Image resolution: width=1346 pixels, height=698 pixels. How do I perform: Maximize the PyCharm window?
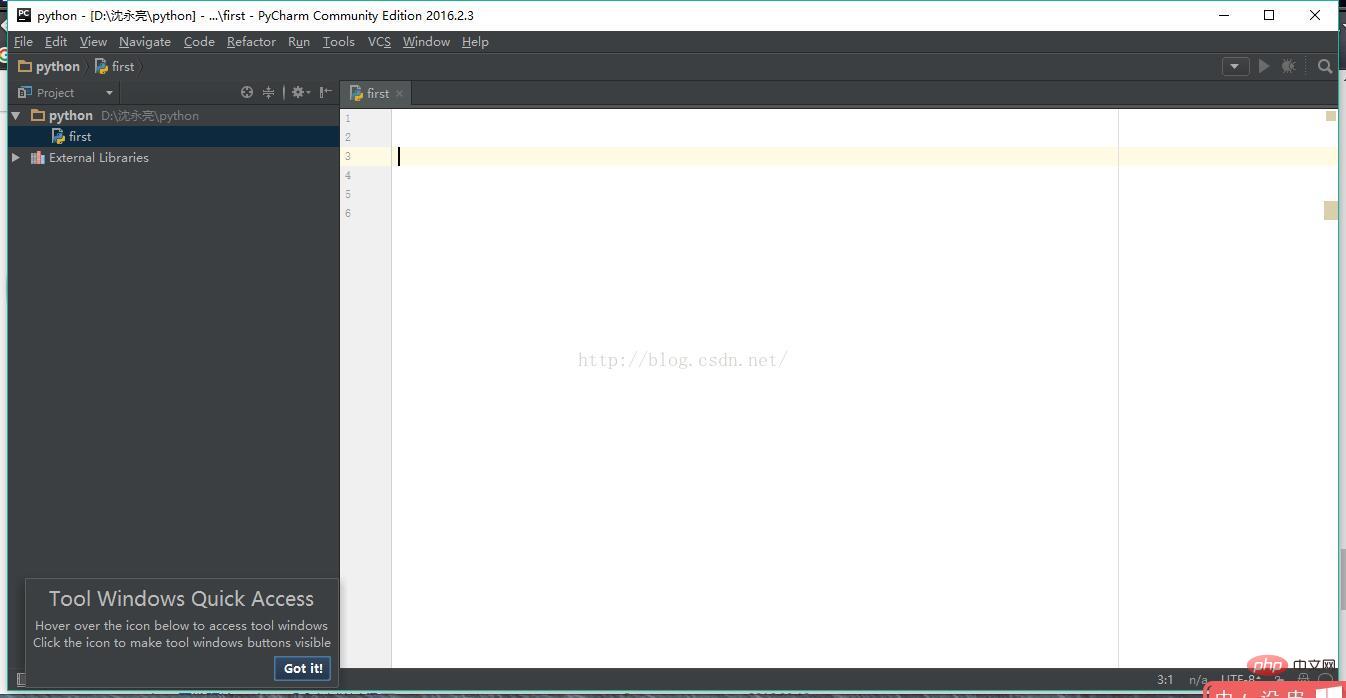pos(1269,15)
